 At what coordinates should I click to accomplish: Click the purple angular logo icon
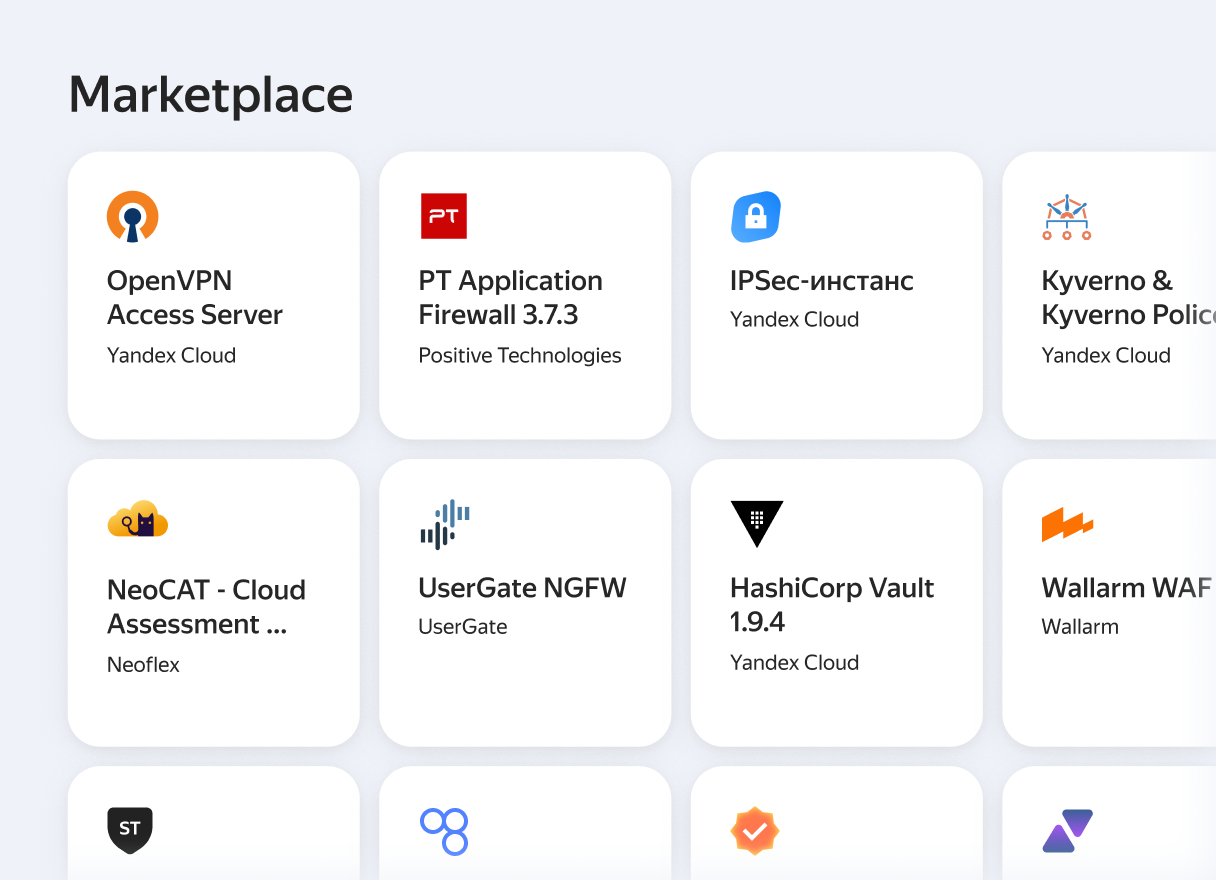coord(1067,831)
